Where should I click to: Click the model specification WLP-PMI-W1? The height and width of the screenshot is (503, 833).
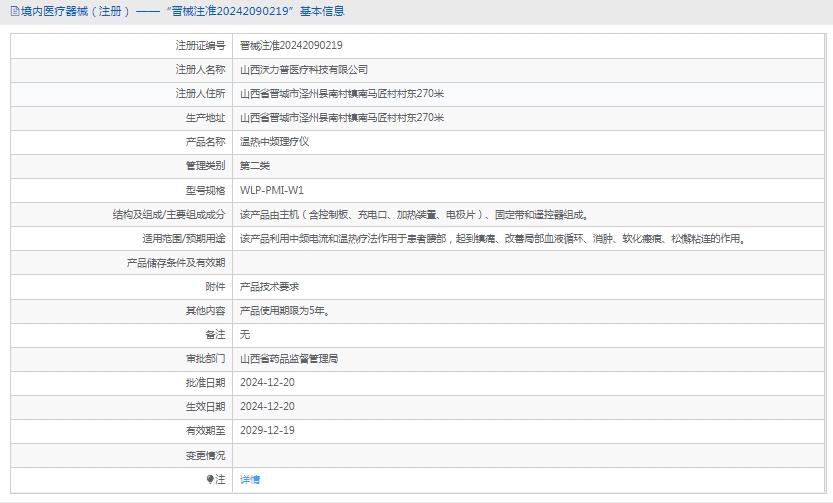pyautogui.click(x=272, y=190)
